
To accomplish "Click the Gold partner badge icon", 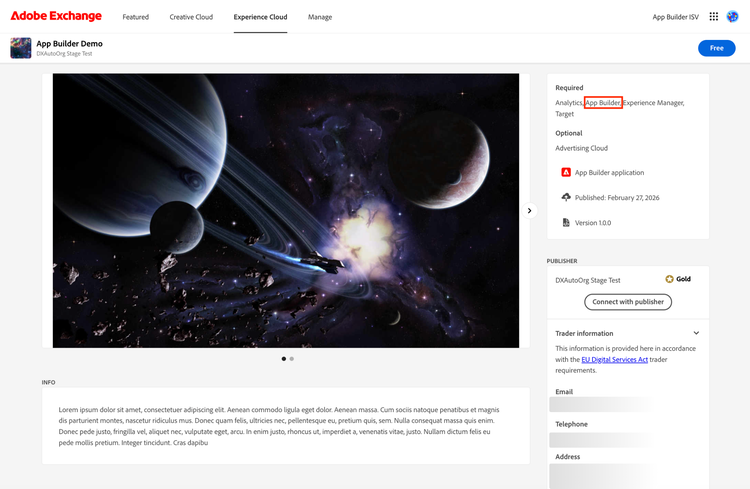I will [669, 279].
